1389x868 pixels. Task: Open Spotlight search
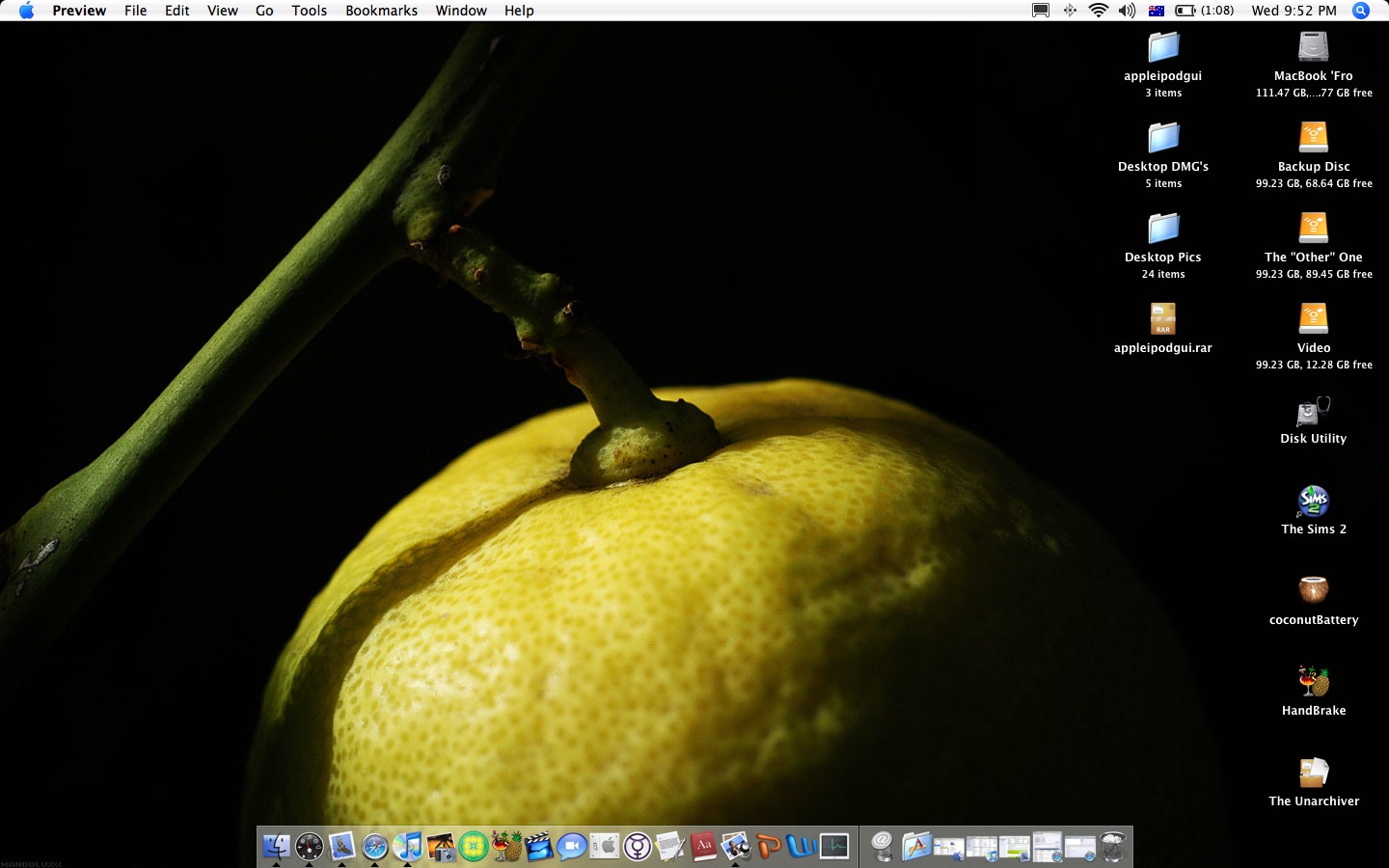coord(1361,11)
